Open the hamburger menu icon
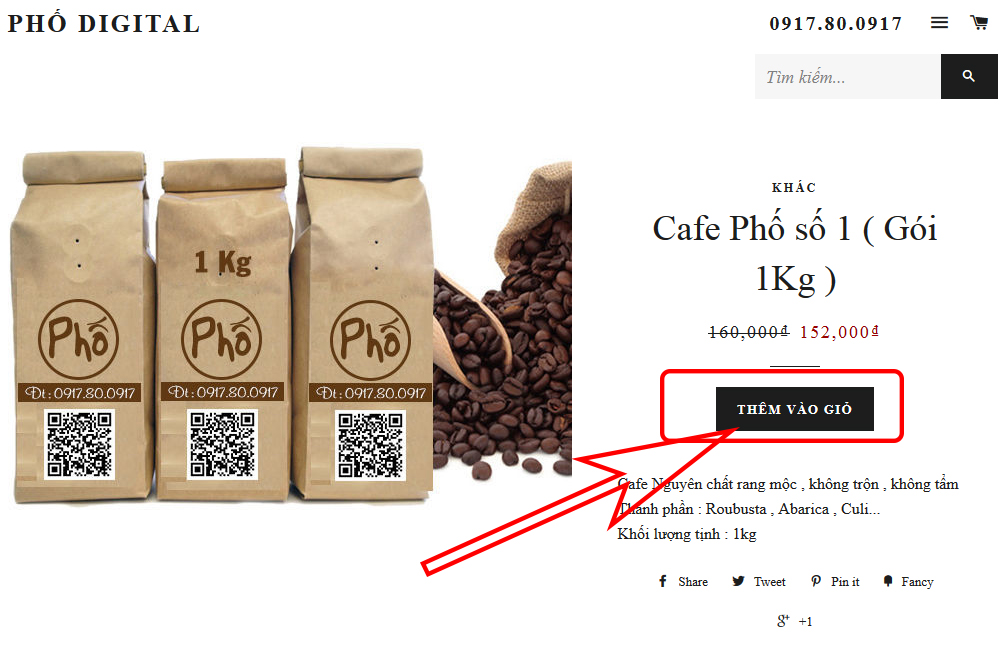The width and height of the screenshot is (1001, 654). click(939, 23)
